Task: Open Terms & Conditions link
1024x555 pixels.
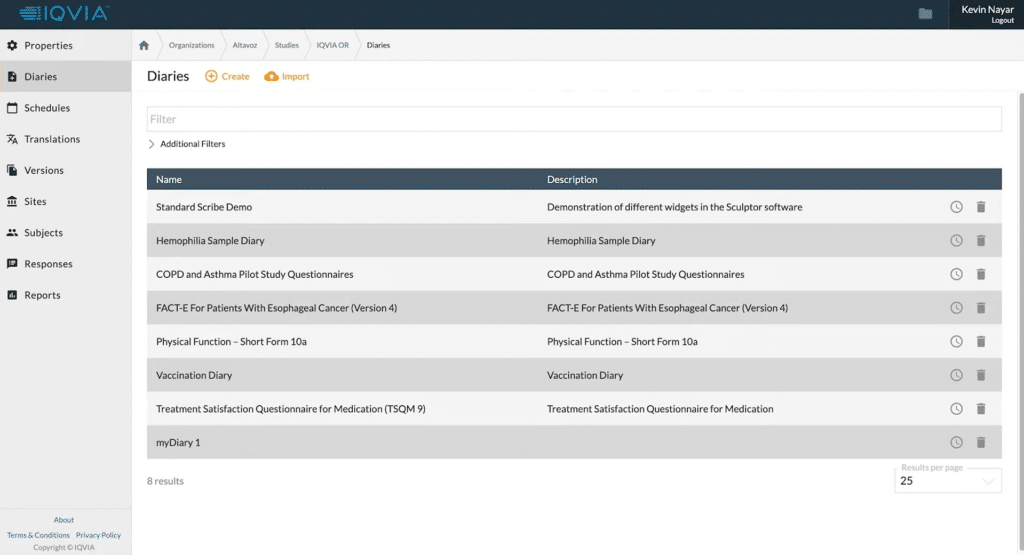Action: pos(38,535)
